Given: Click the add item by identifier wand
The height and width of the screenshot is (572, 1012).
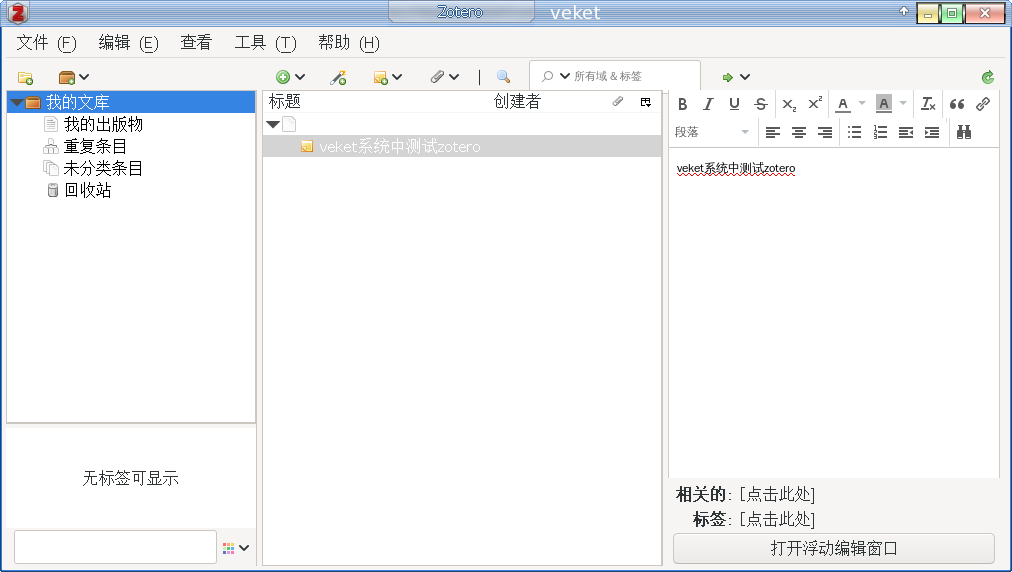Looking at the screenshot, I should [x=338, y=77].
